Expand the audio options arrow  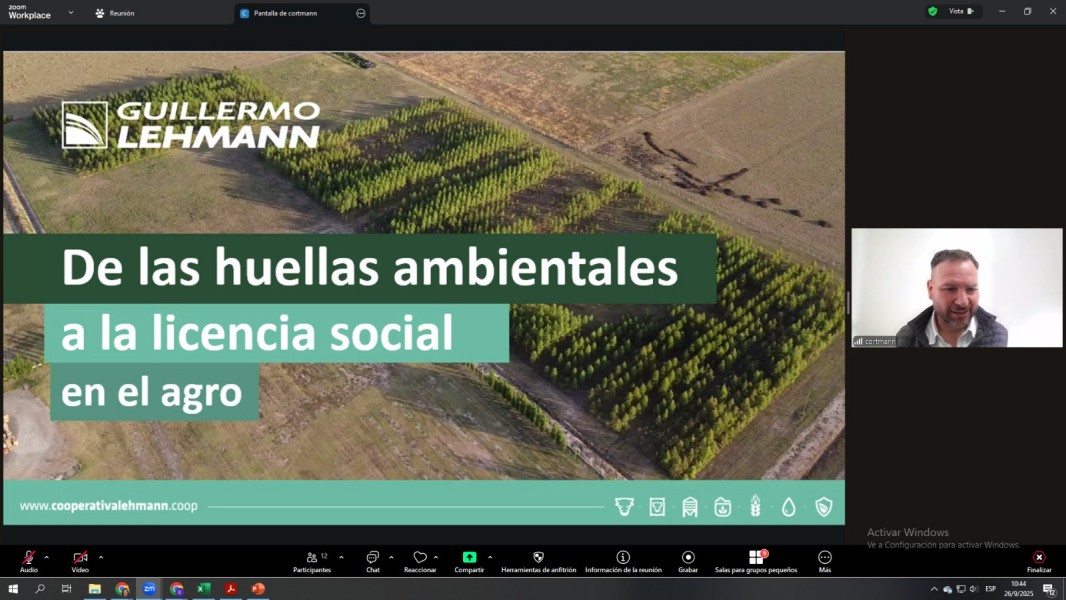click(46, 557)
